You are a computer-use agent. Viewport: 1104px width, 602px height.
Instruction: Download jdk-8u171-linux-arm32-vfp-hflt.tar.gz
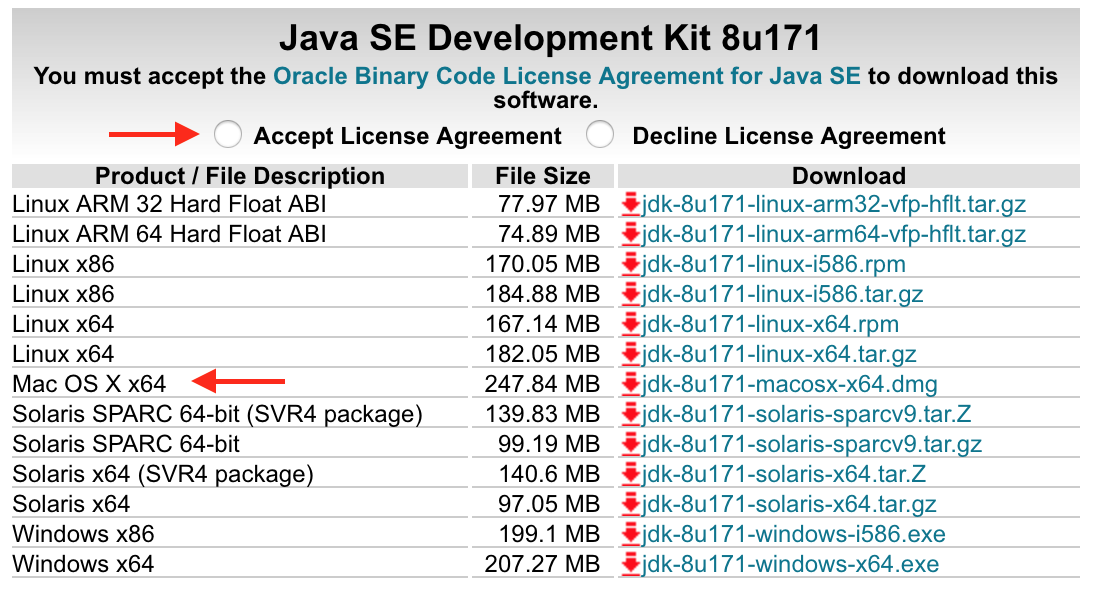(834, 204)
